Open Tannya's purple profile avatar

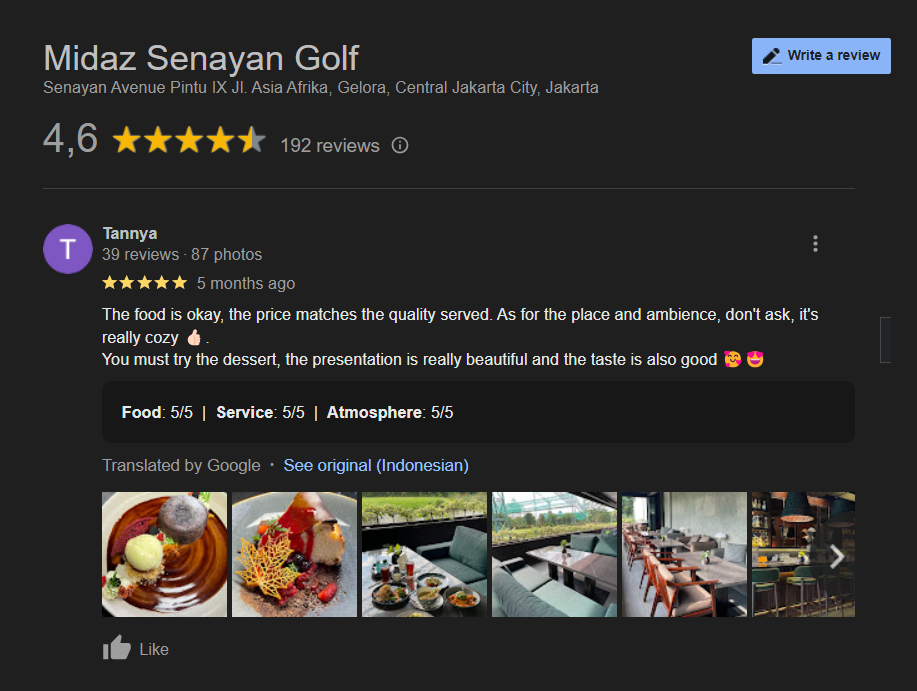[68, 249]
